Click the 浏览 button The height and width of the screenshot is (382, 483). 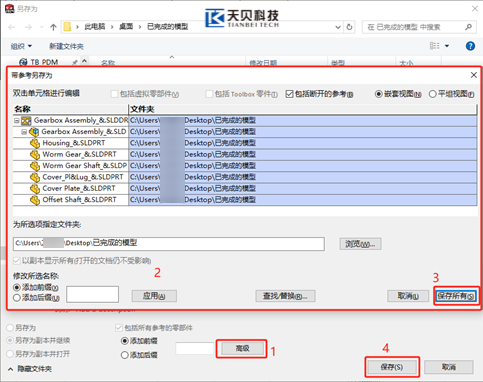pos(360,244)
